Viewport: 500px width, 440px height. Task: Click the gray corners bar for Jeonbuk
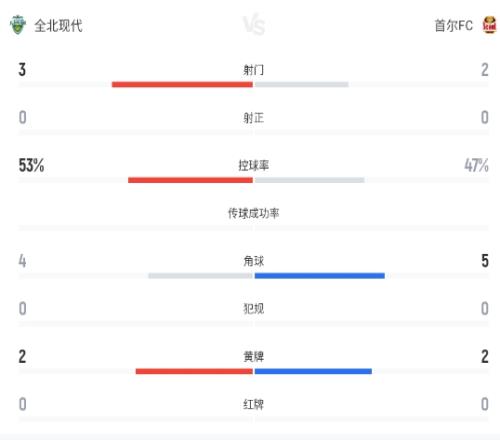[200, 276]
